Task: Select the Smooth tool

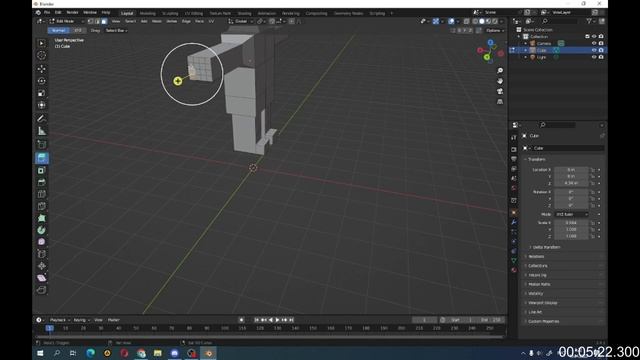Action: (x=42, y=242)
